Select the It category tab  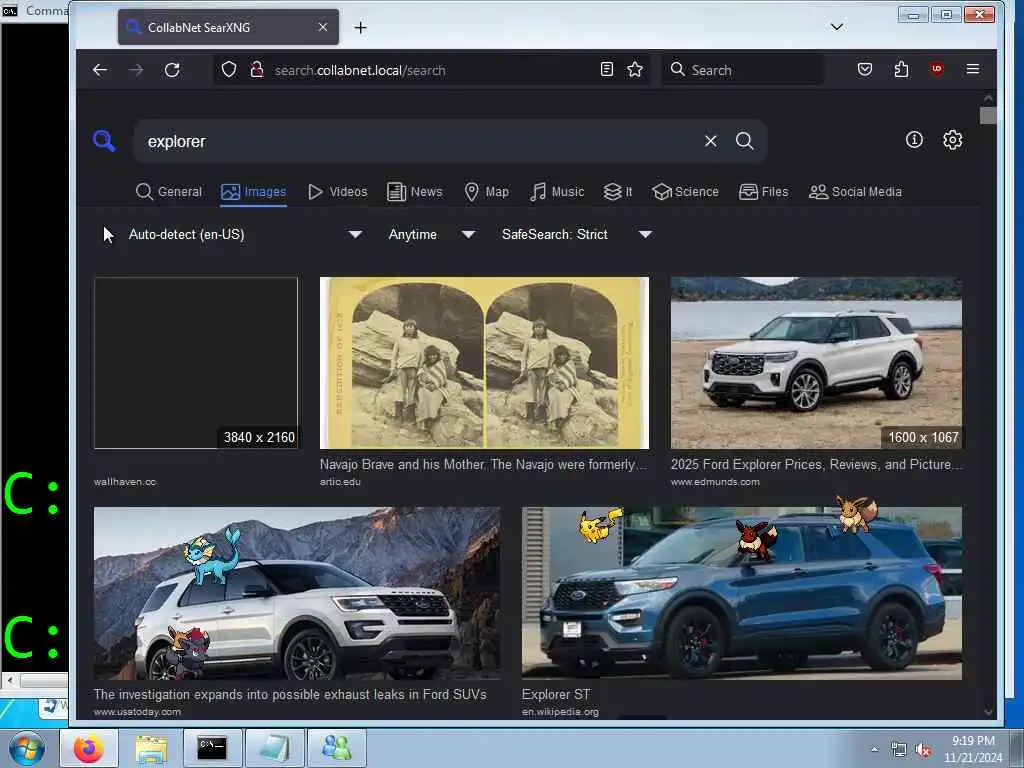(618, 191)
